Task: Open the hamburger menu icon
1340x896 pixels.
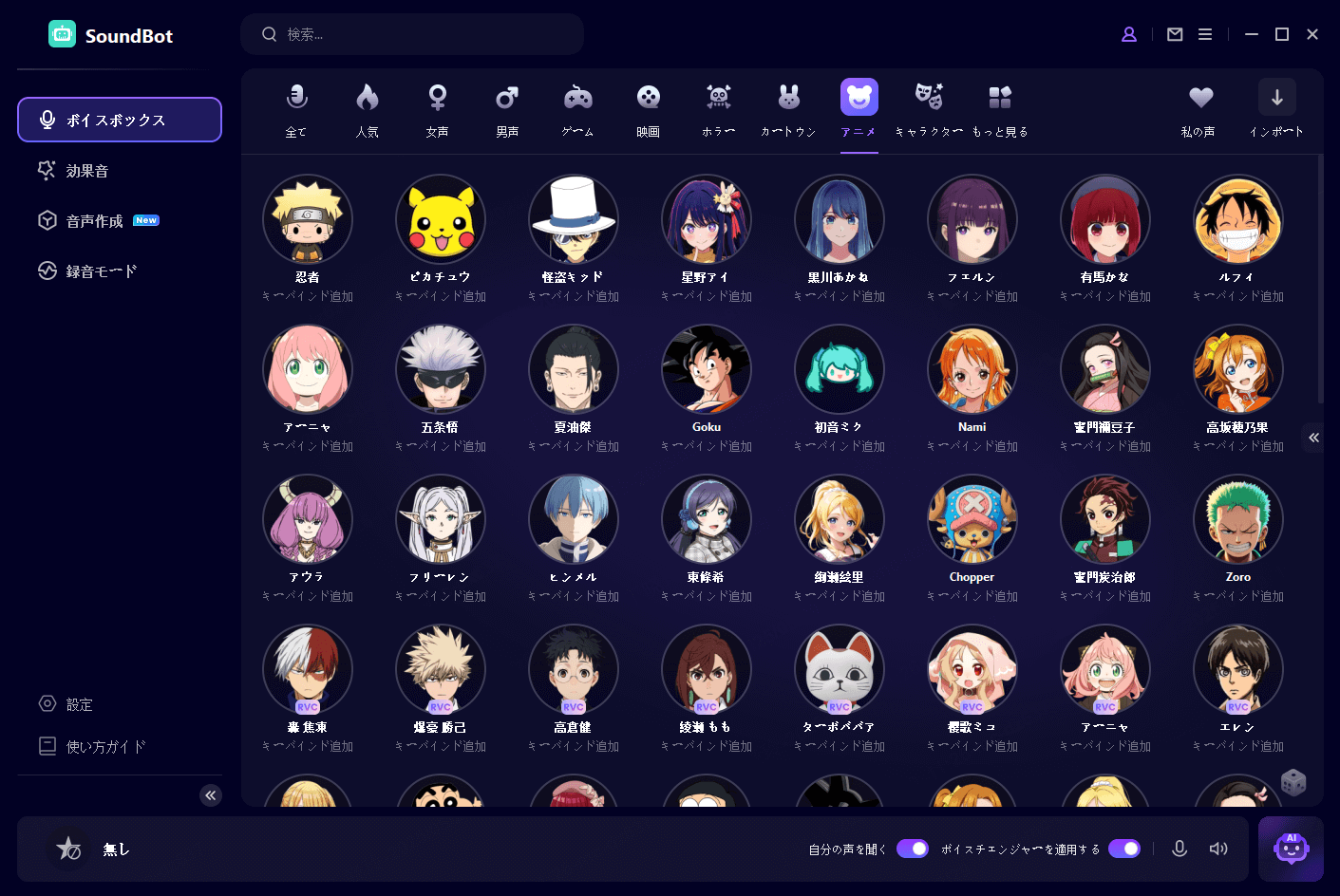Action: point(1205,34)
